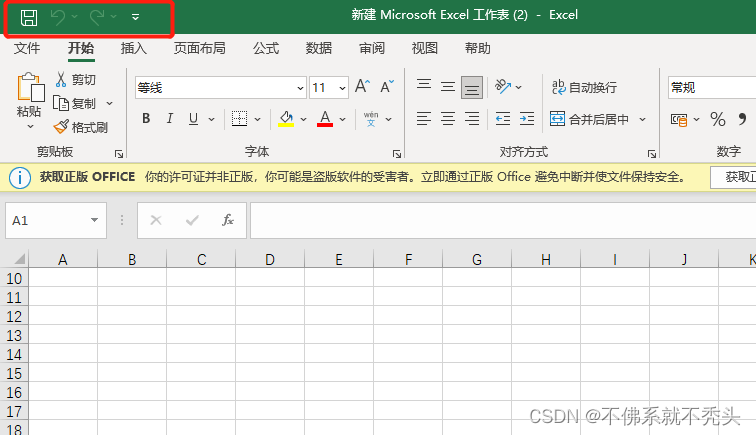Click the cancel X in formula bar

pos(156,220)
